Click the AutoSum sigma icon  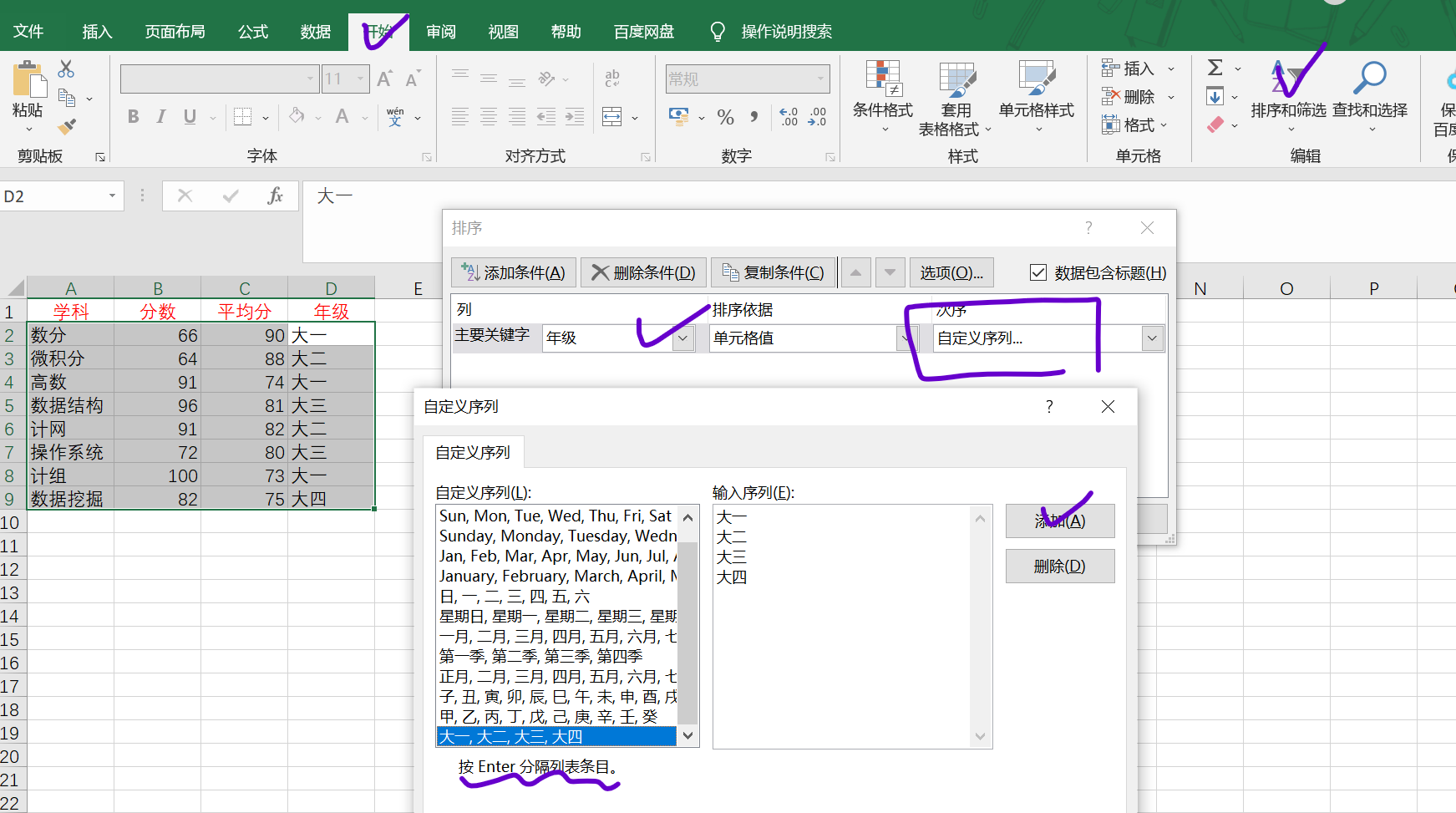click(1215, 68)
